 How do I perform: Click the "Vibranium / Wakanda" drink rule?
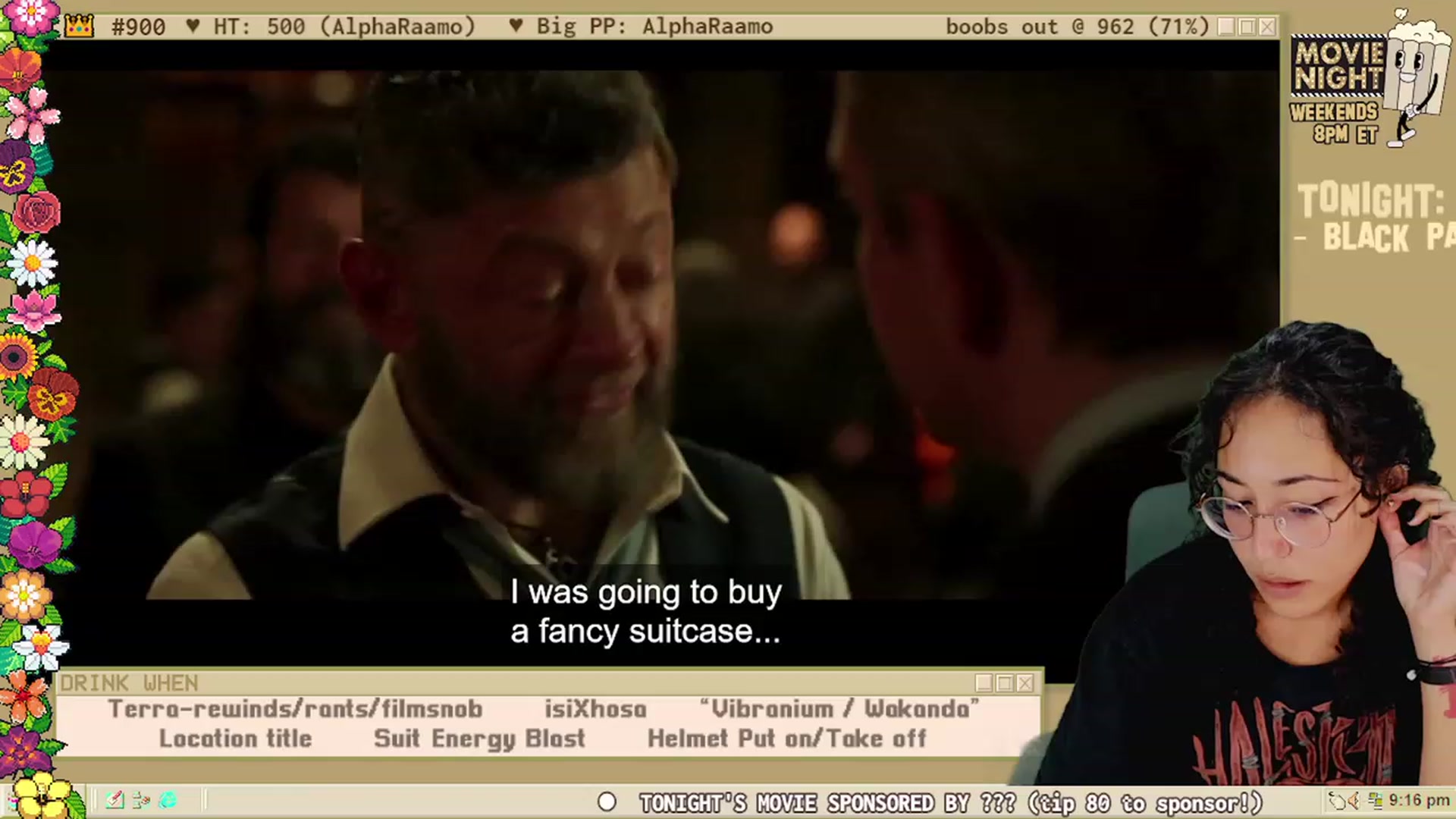tap(839, 709)
